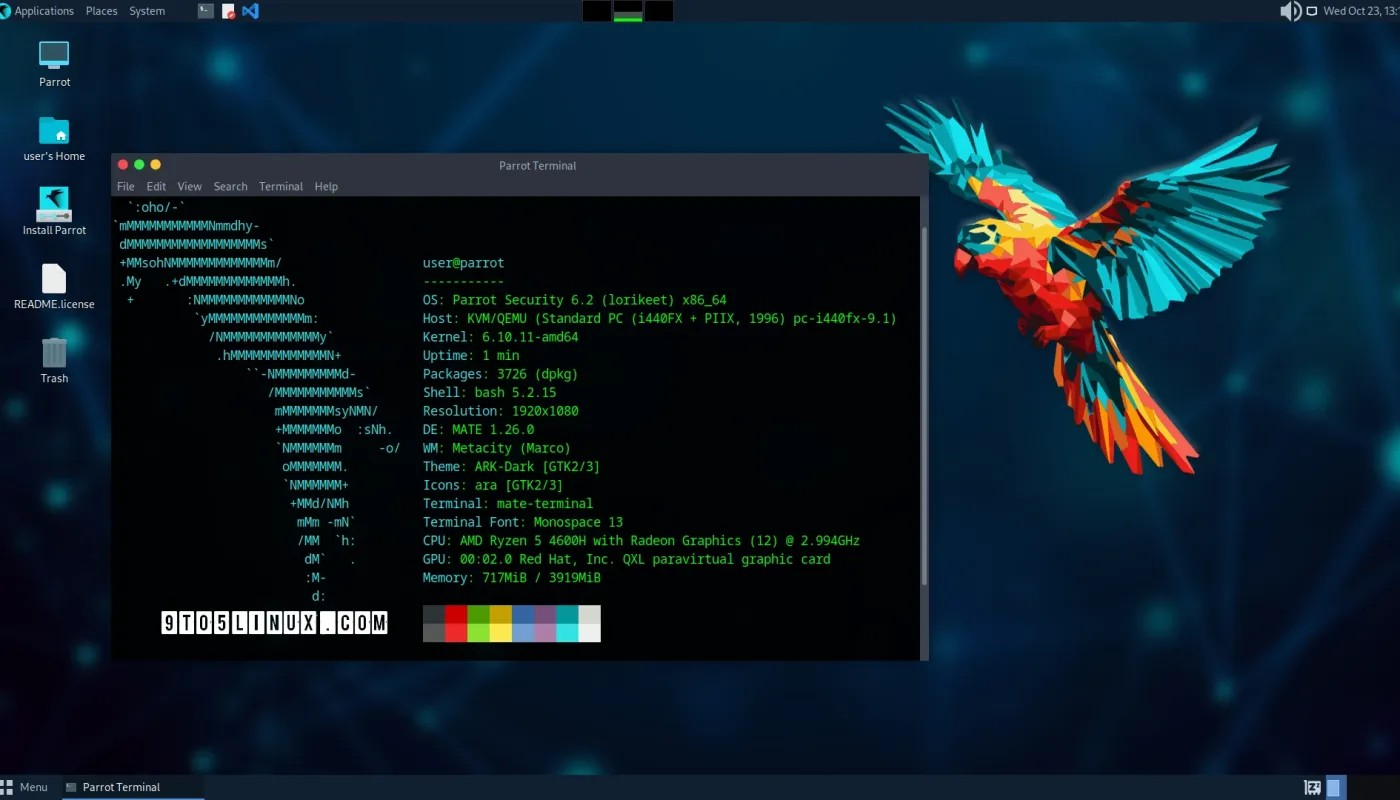Open user's Home folder on the desktop
The width and height of the screenshot is (1400, 800).
[53, 130]
